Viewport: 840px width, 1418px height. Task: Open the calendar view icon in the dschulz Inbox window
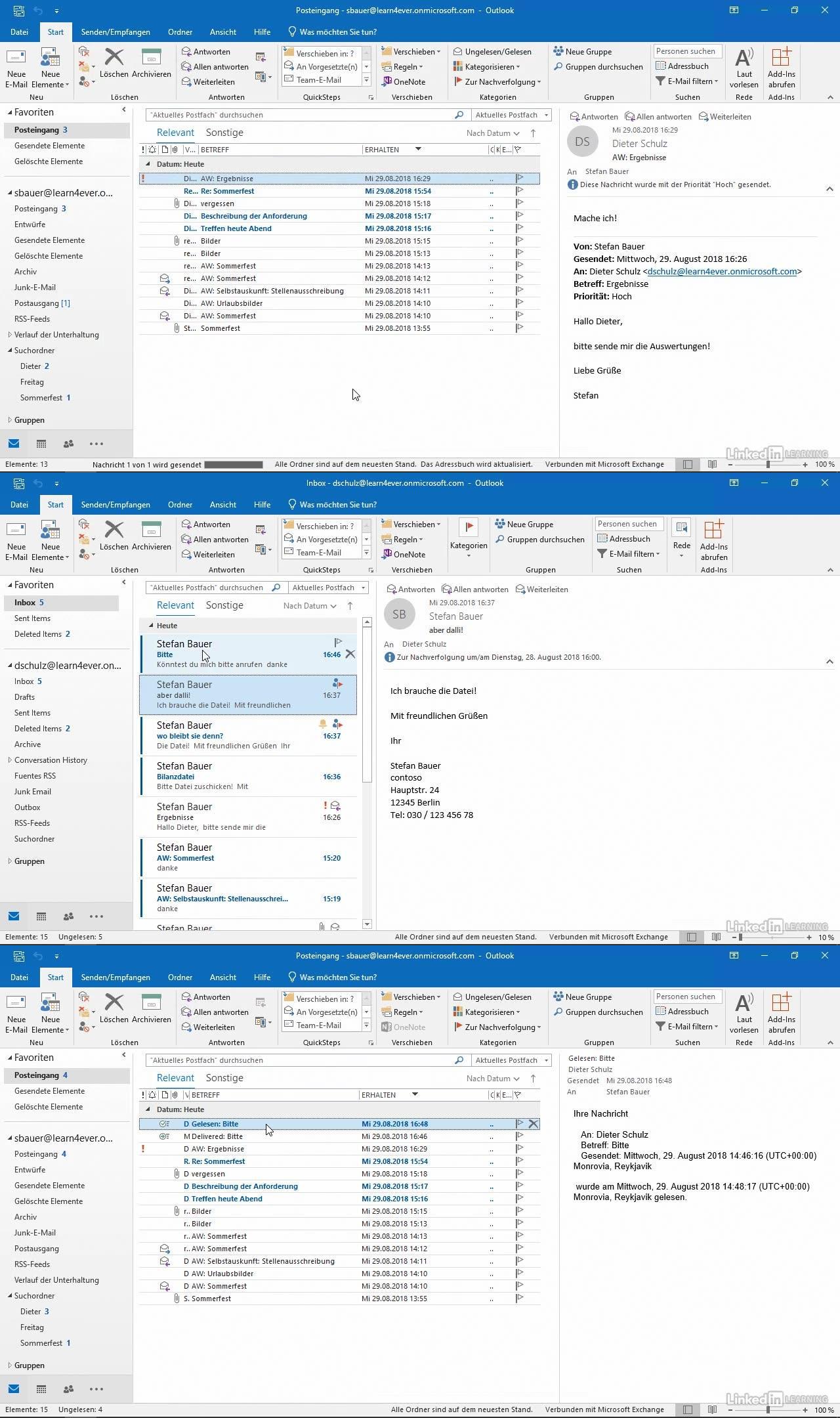pos(41,916)
